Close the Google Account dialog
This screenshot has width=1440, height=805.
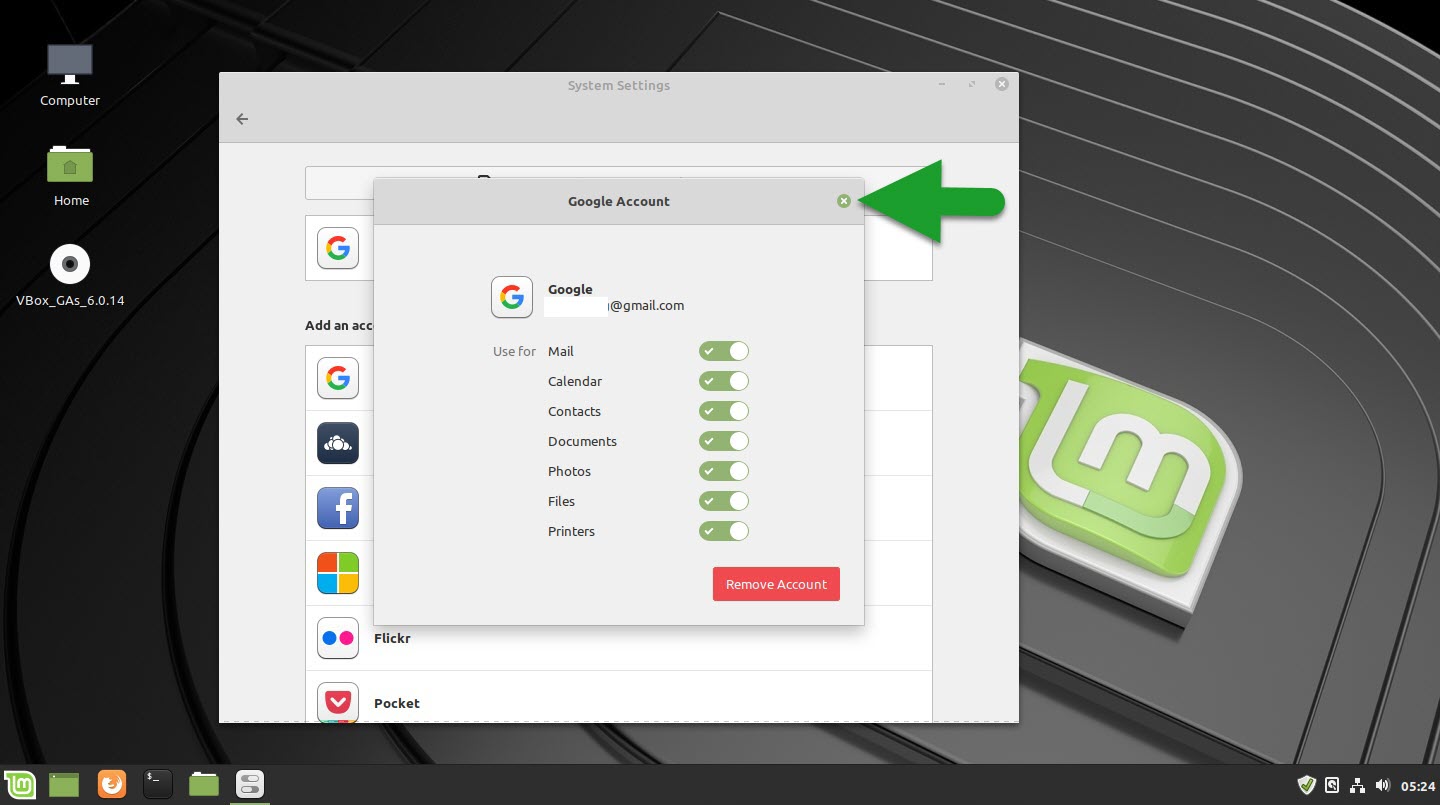844,201
